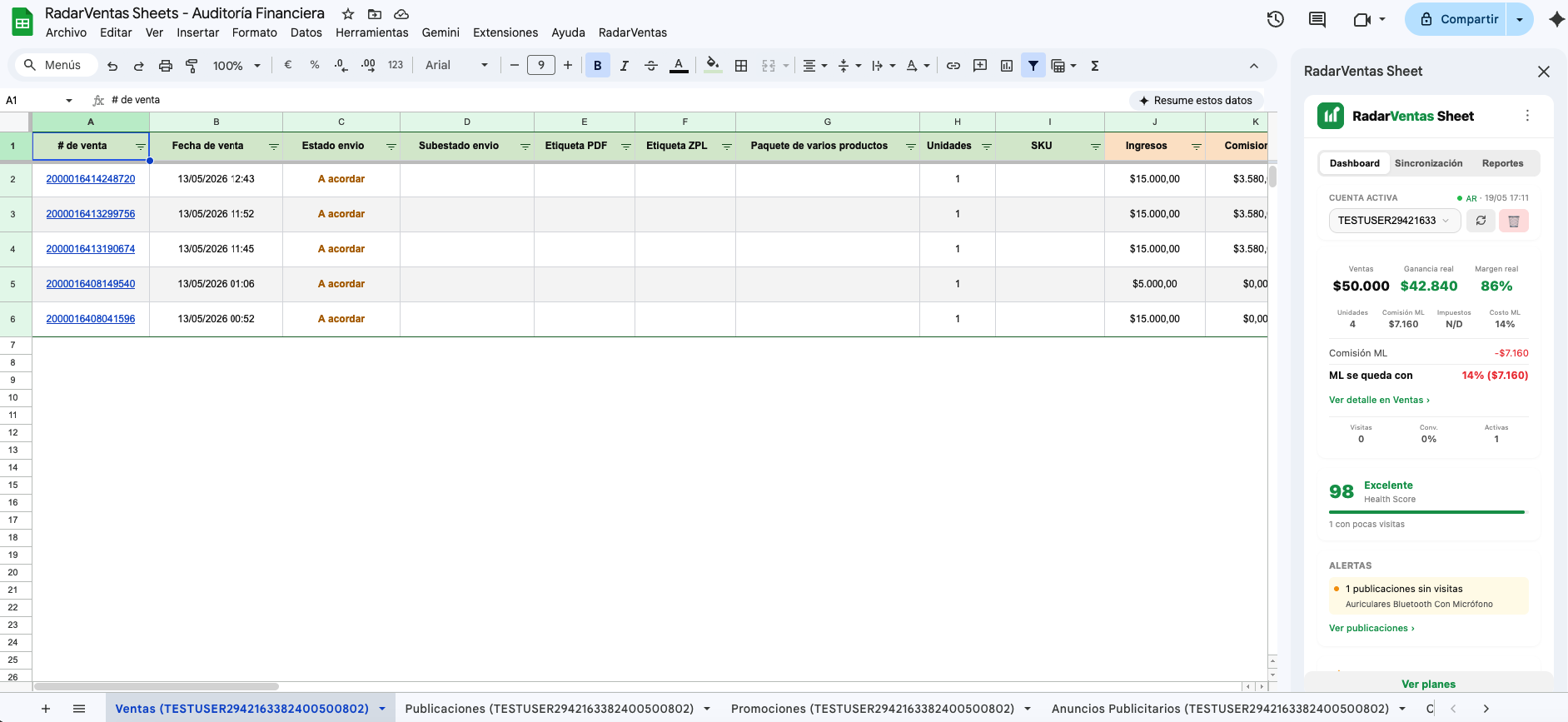Add a new sheet with plus icon
The image size is (1568, 722).
point(46,709)
